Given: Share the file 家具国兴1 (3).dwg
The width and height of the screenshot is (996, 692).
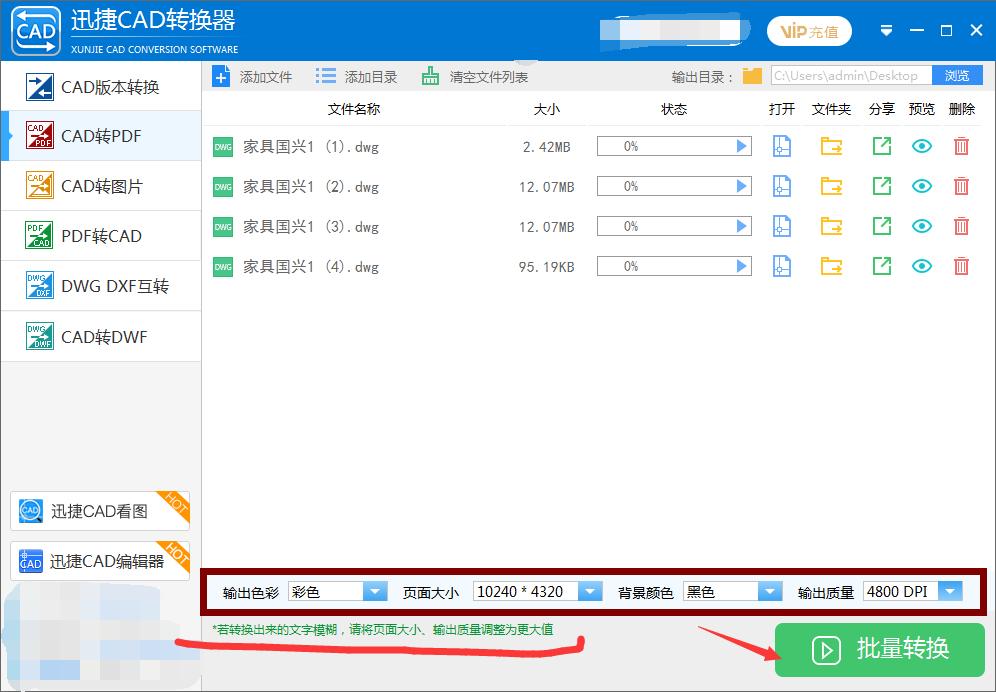Looking at the screenshot, I should pyautogui.click(x=881, y=226).
